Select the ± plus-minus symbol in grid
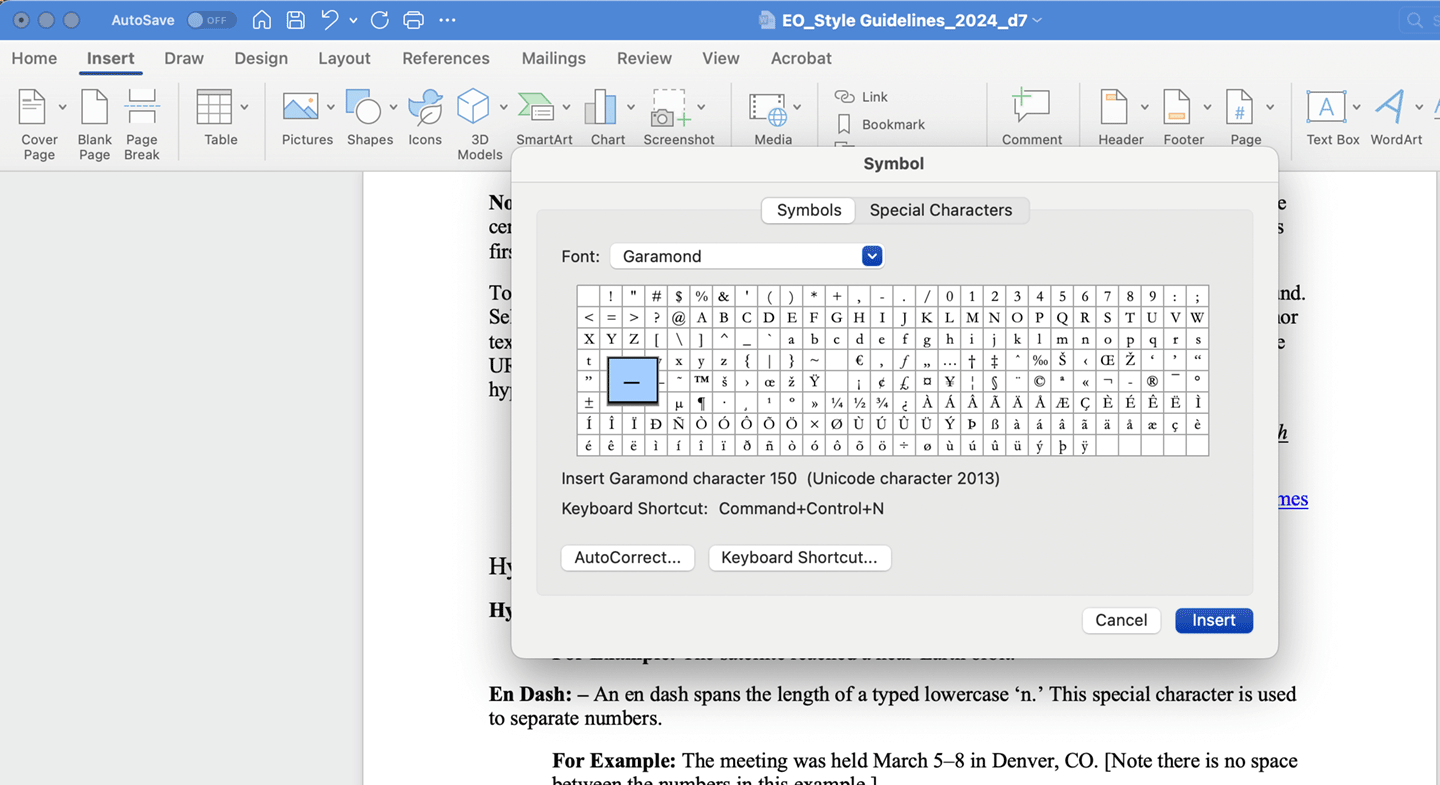 [588, 403]
